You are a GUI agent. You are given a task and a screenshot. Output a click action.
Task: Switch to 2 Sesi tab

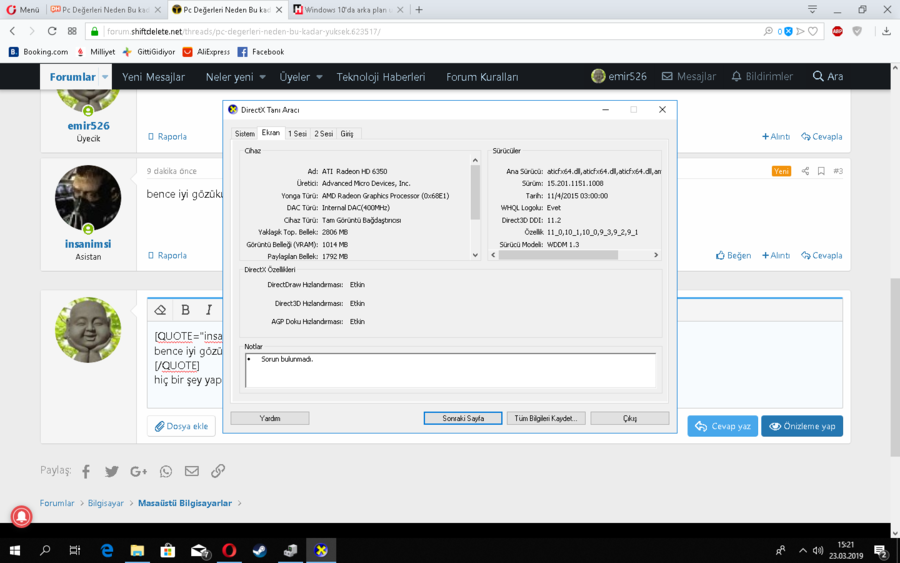[x=324, y=134]
